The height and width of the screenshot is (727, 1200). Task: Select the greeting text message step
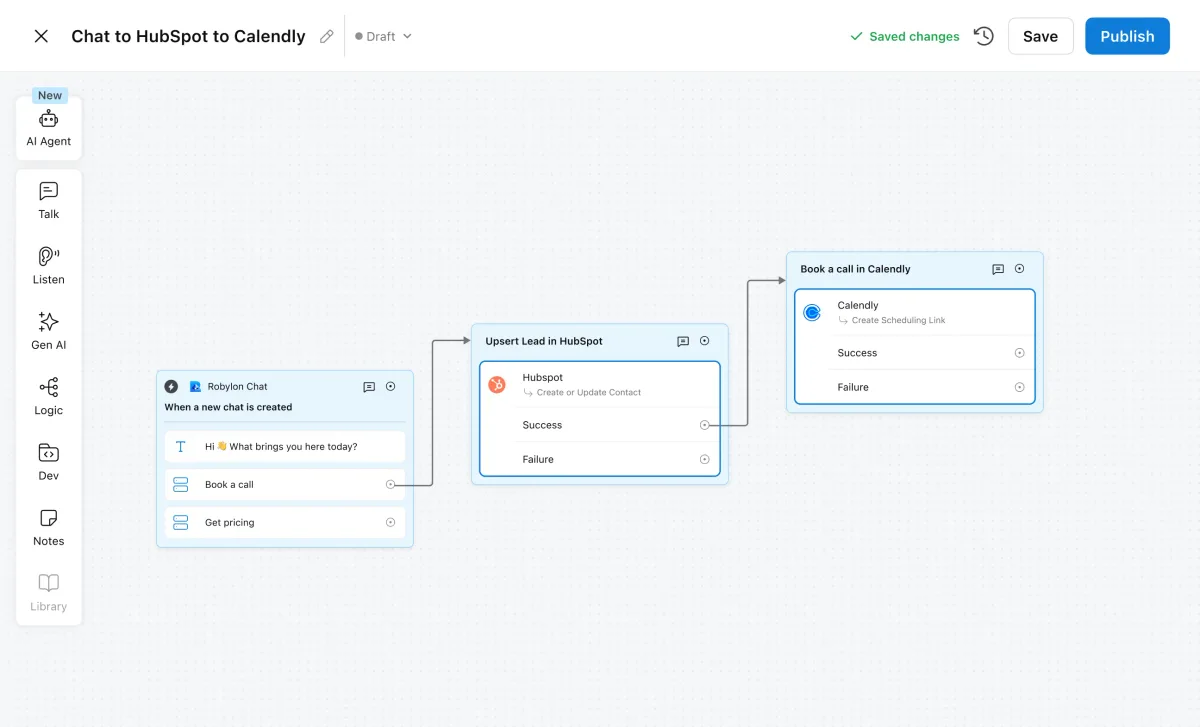(x=285, y=447)
